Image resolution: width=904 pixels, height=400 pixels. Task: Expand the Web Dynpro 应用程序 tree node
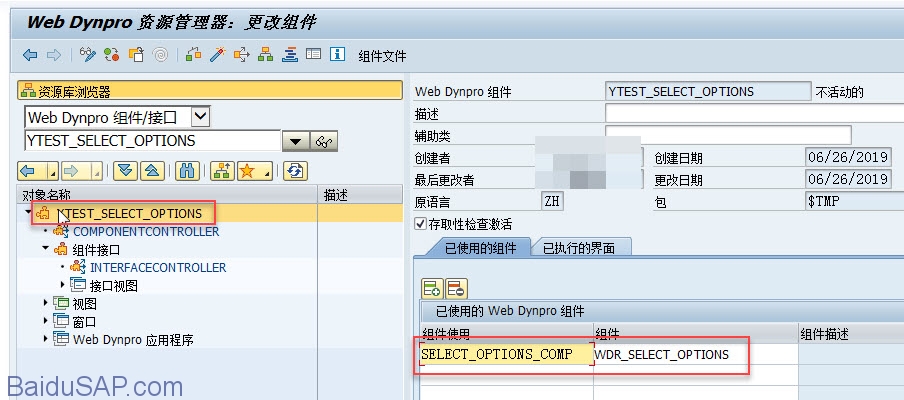click(45, 339)
